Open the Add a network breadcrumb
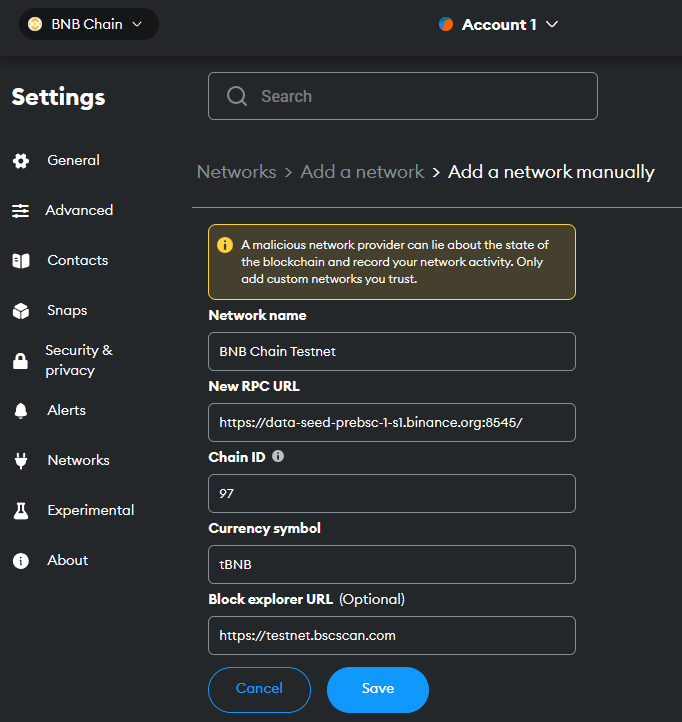 362,172
